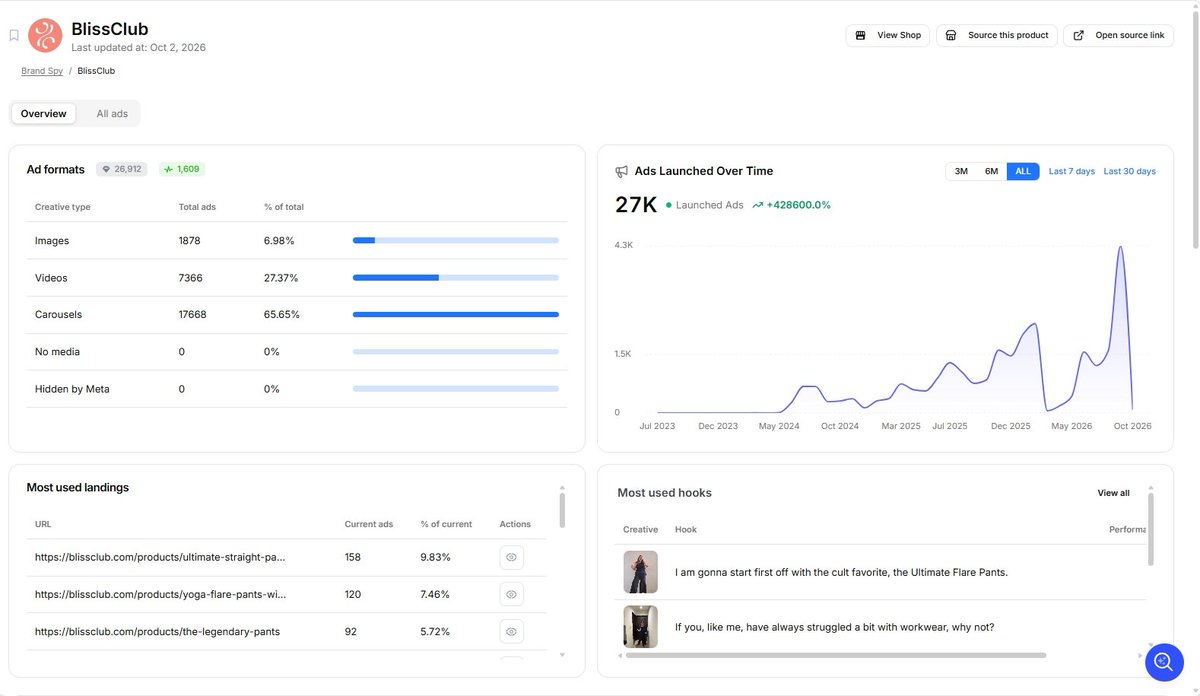Open the floating chat search bubble
The height and width of the screenshot is (696, 1200).
coord(1164,662)
